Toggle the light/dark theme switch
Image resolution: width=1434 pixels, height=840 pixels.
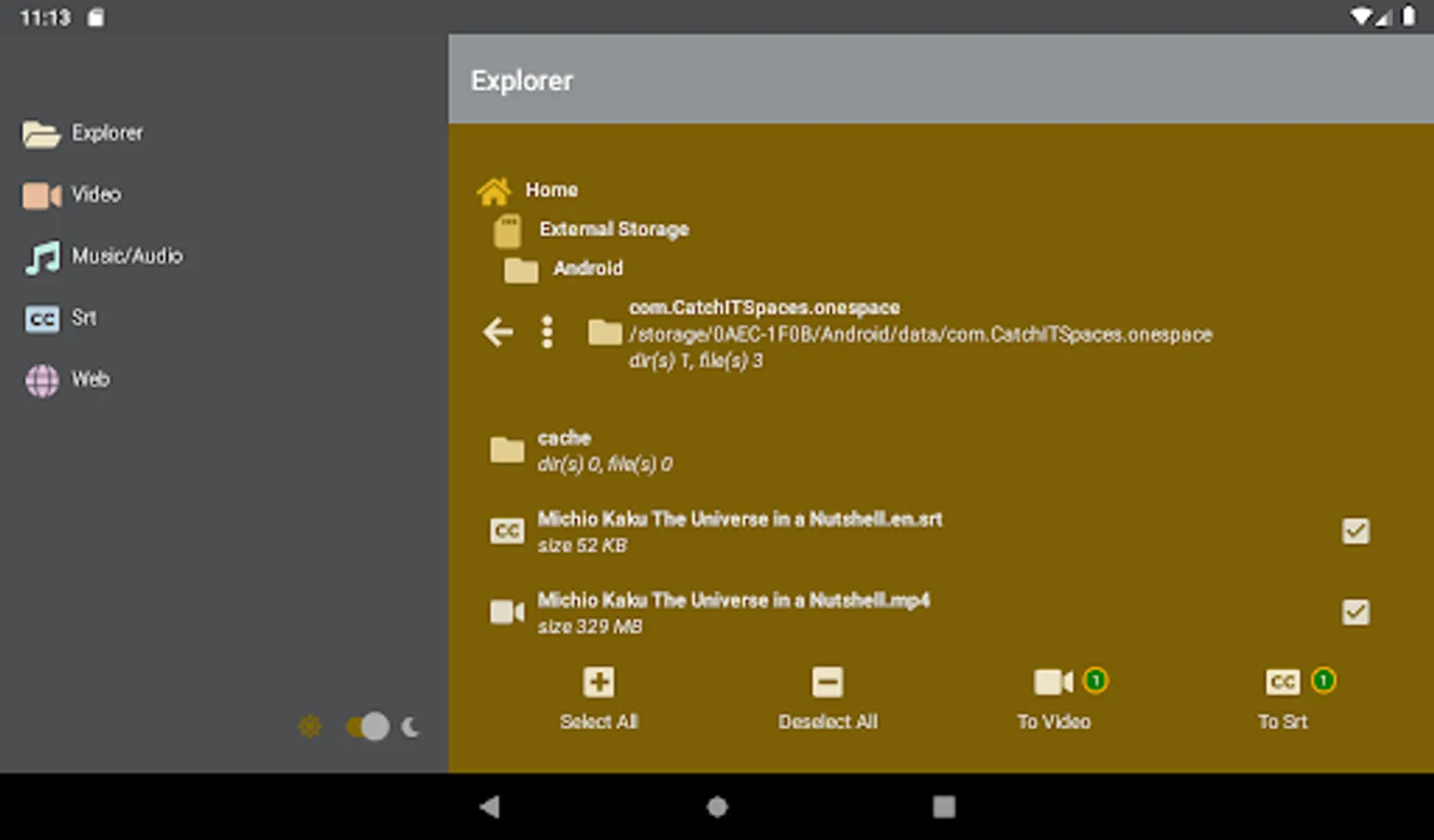click(368, 726)
